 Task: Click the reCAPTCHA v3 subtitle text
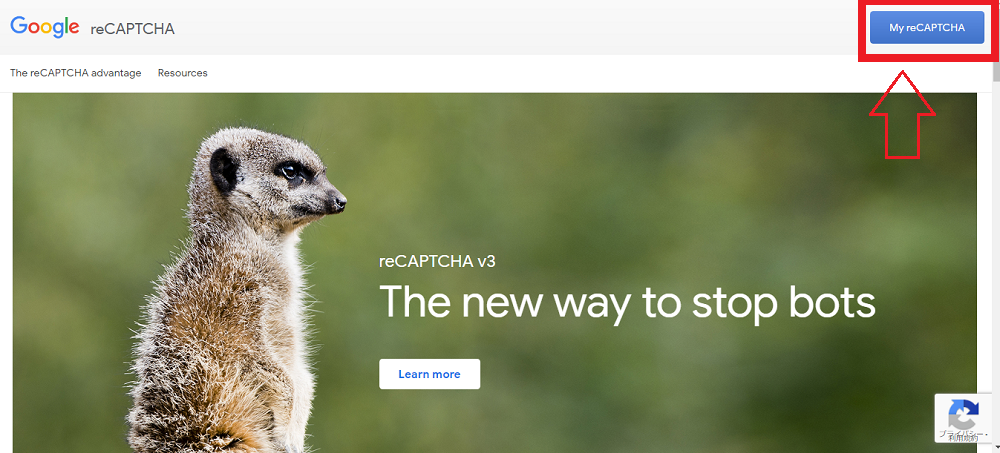click(437, 262)
